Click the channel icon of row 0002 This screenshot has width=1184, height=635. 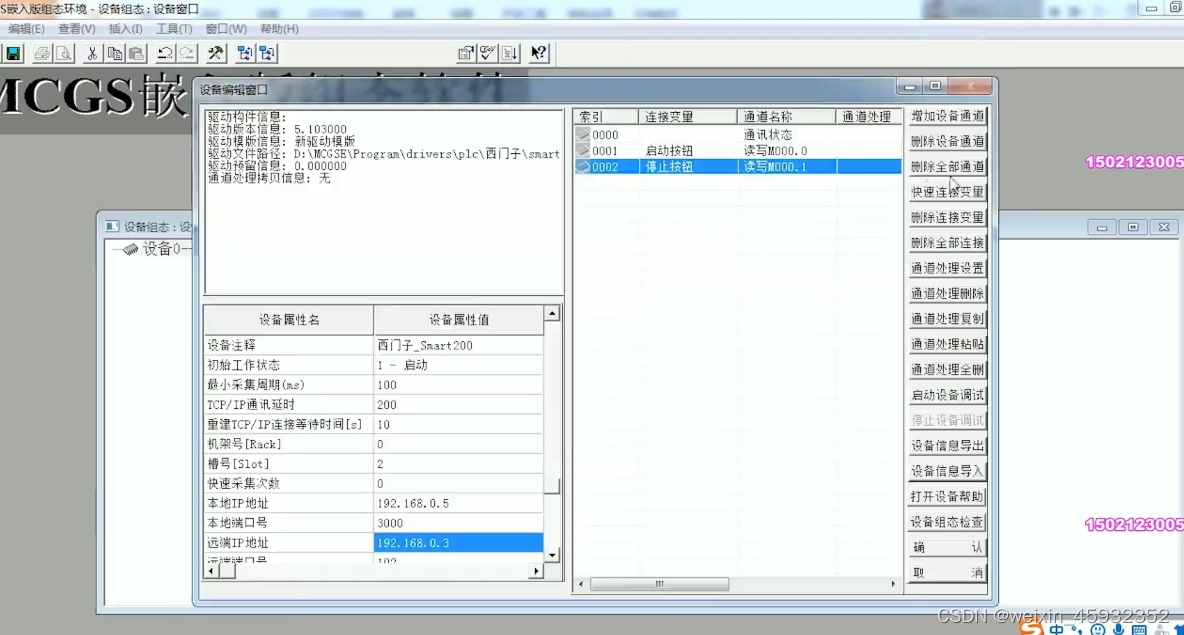583,166
